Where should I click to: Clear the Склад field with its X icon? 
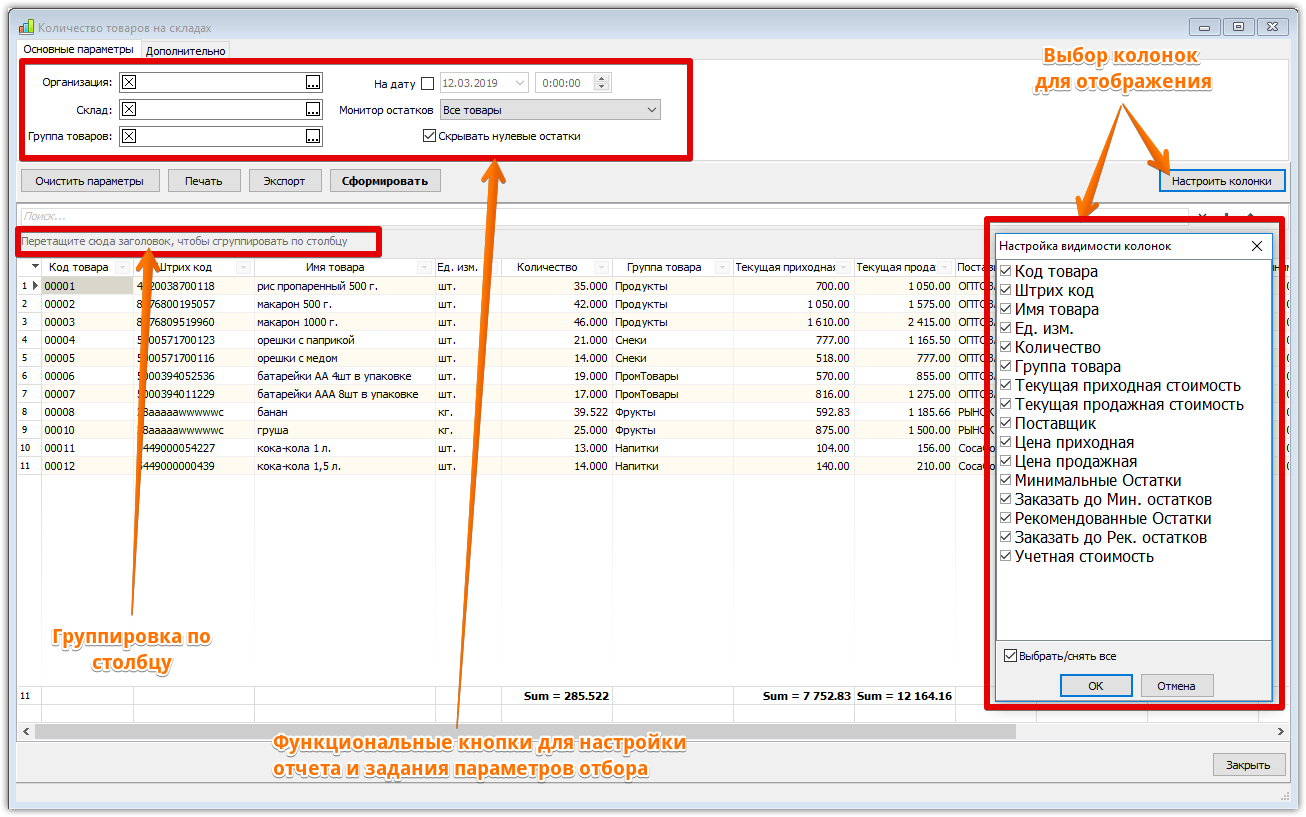pyautogui.click(x=129, y=110)
